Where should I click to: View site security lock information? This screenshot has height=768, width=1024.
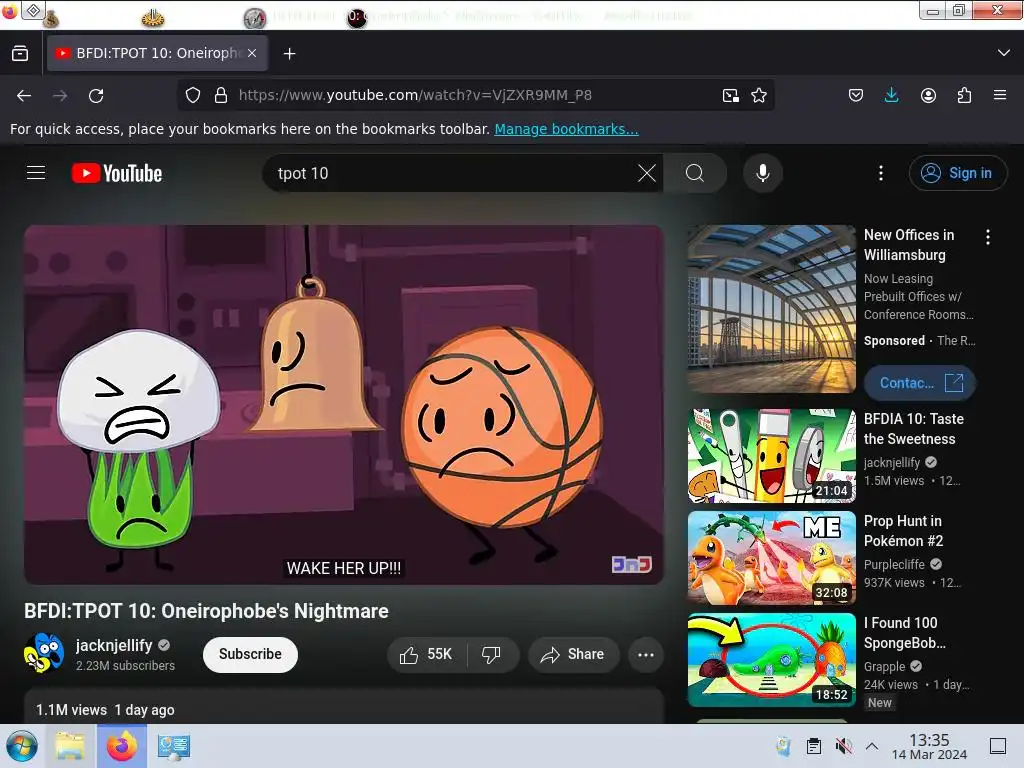(x=221, y=95)
